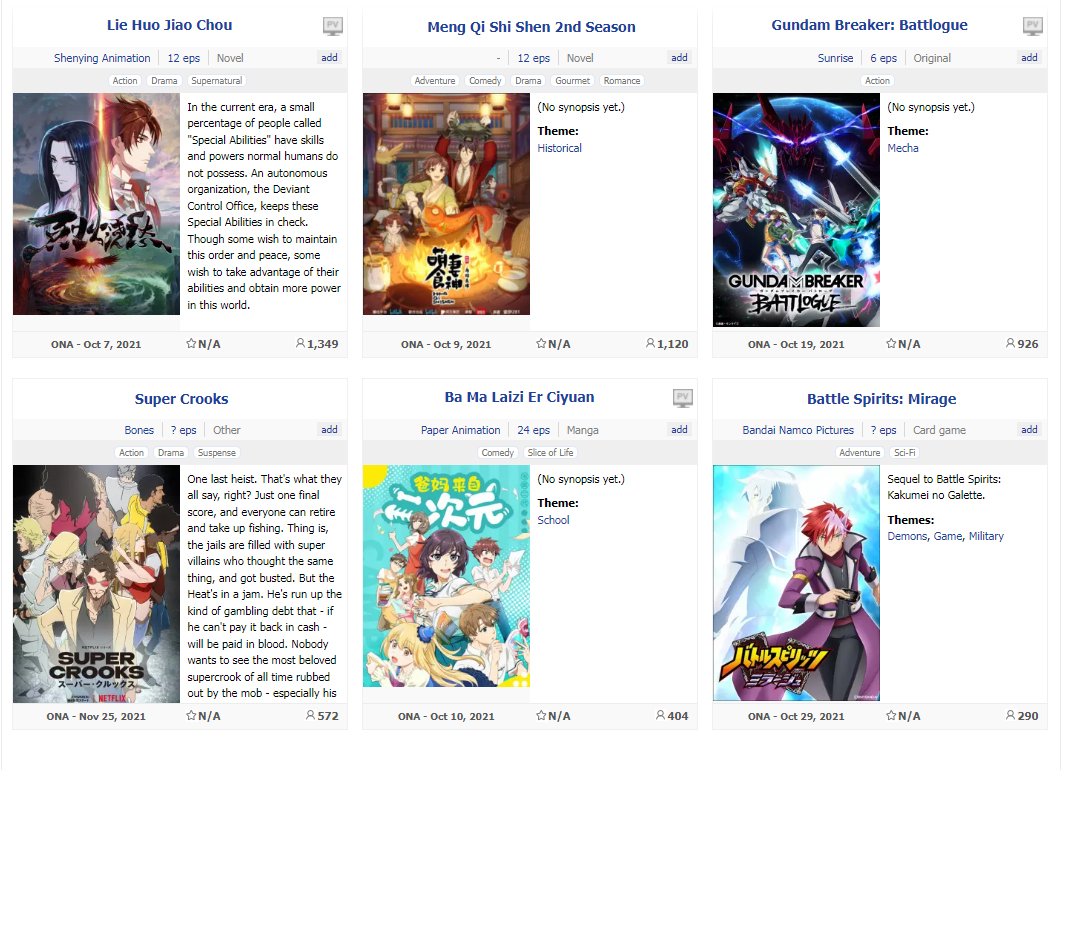
Task: Click score star on Lie Huo Jiao Chou
Action: coord(191,344)
